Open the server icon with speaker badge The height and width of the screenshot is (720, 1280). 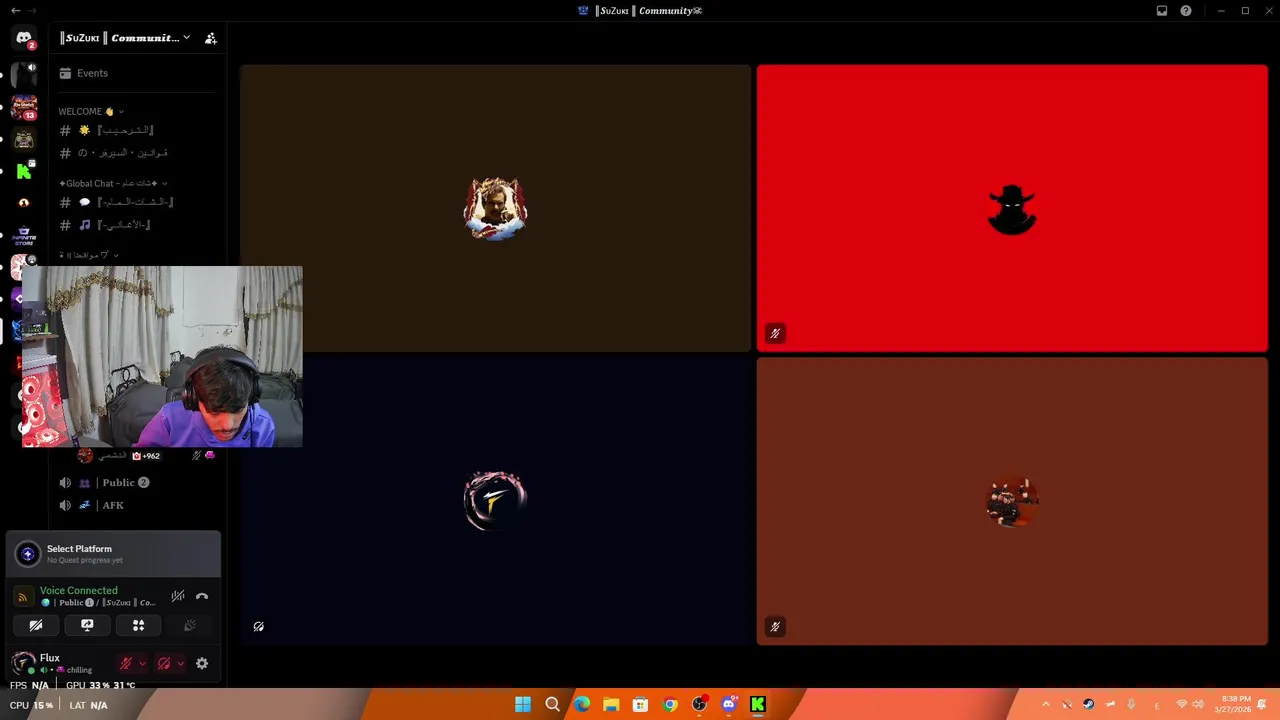(x=24, y=75)
